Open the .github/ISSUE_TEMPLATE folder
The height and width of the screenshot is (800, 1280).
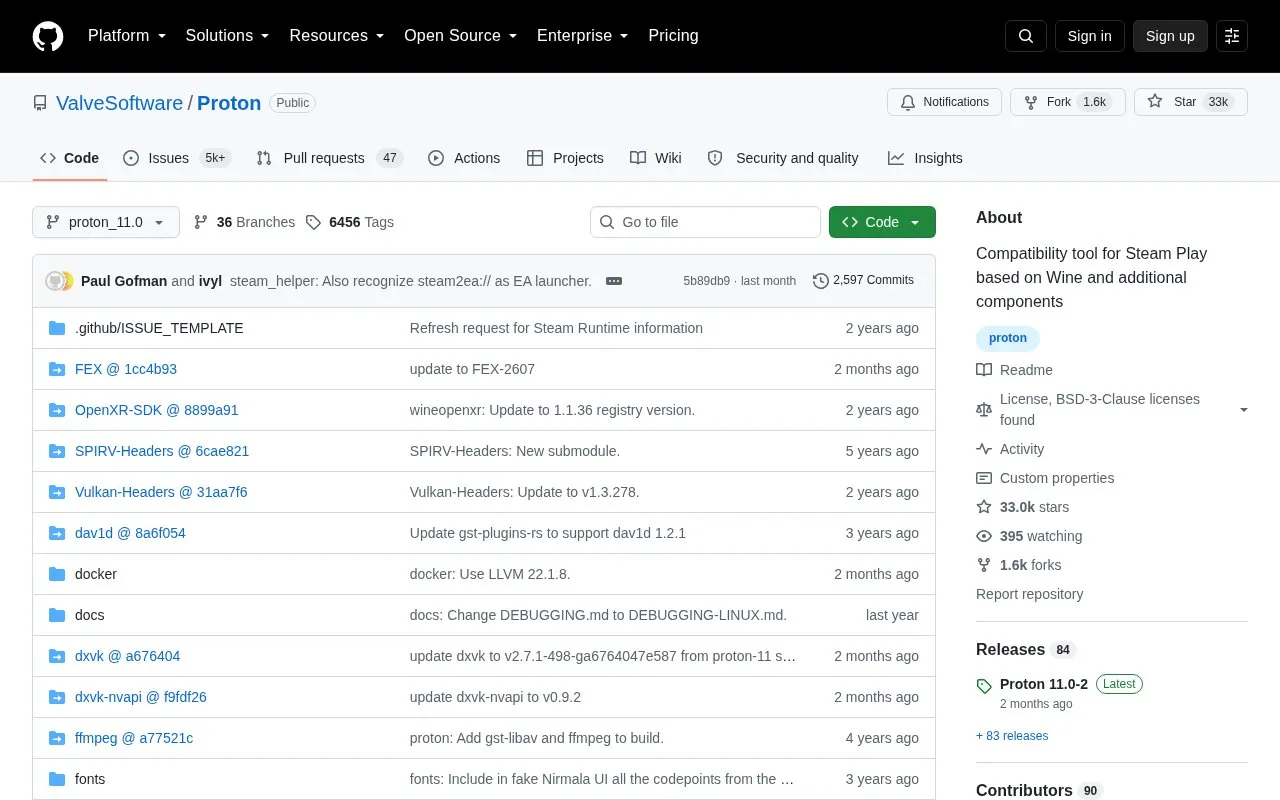coord(159,328)
